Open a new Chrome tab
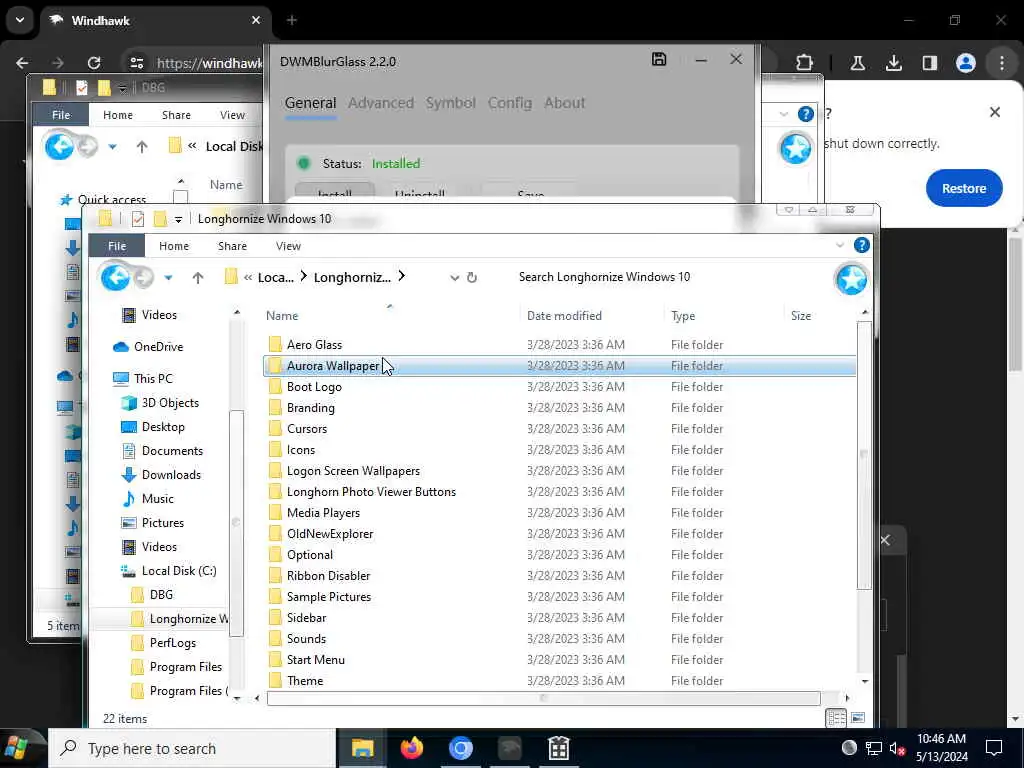Image resolution: width=1024 pixels, height=768 pixels. pos(292,20)
